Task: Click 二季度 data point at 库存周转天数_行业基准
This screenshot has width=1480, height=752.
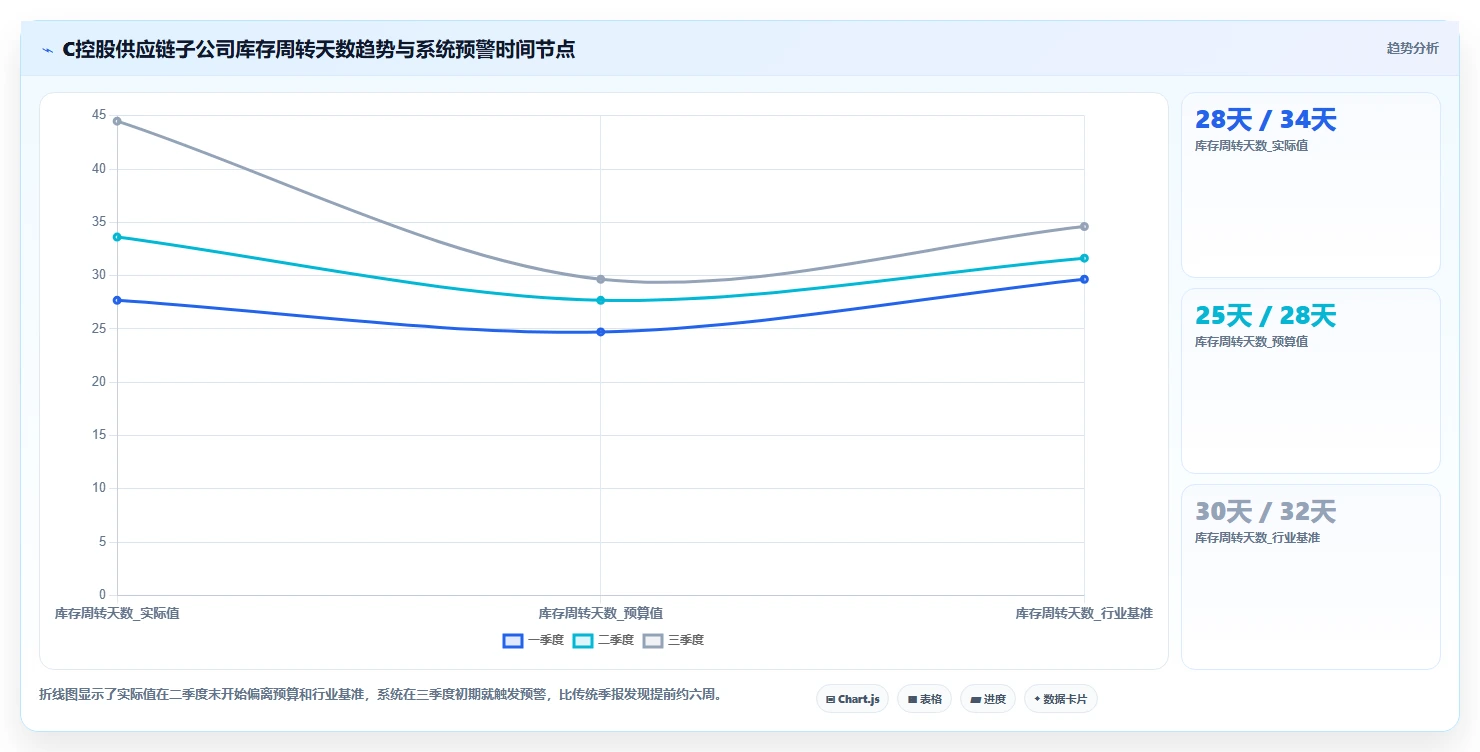Action: [1084, 258]
